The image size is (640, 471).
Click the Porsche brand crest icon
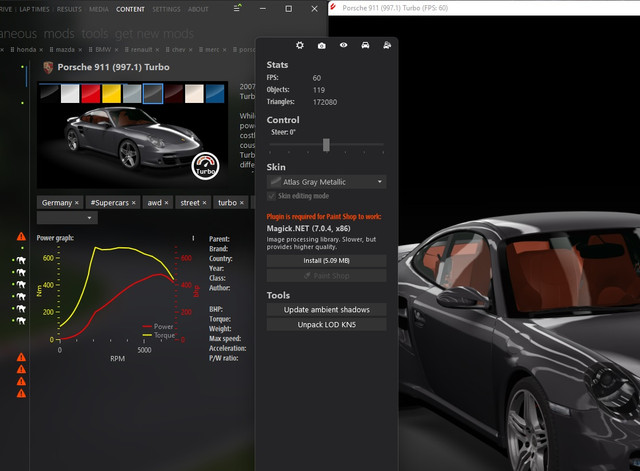point(48,67)
